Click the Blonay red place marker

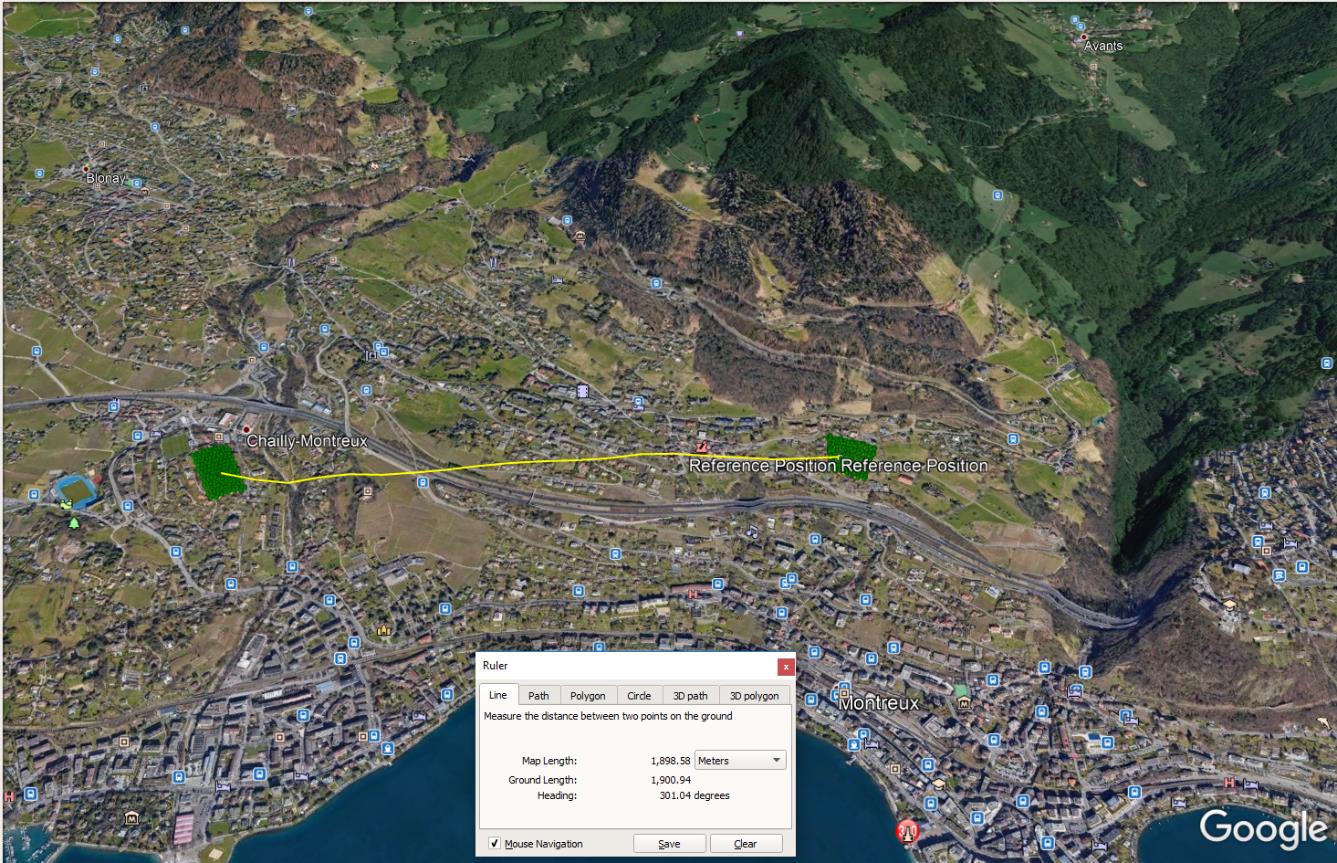[87, 168]
